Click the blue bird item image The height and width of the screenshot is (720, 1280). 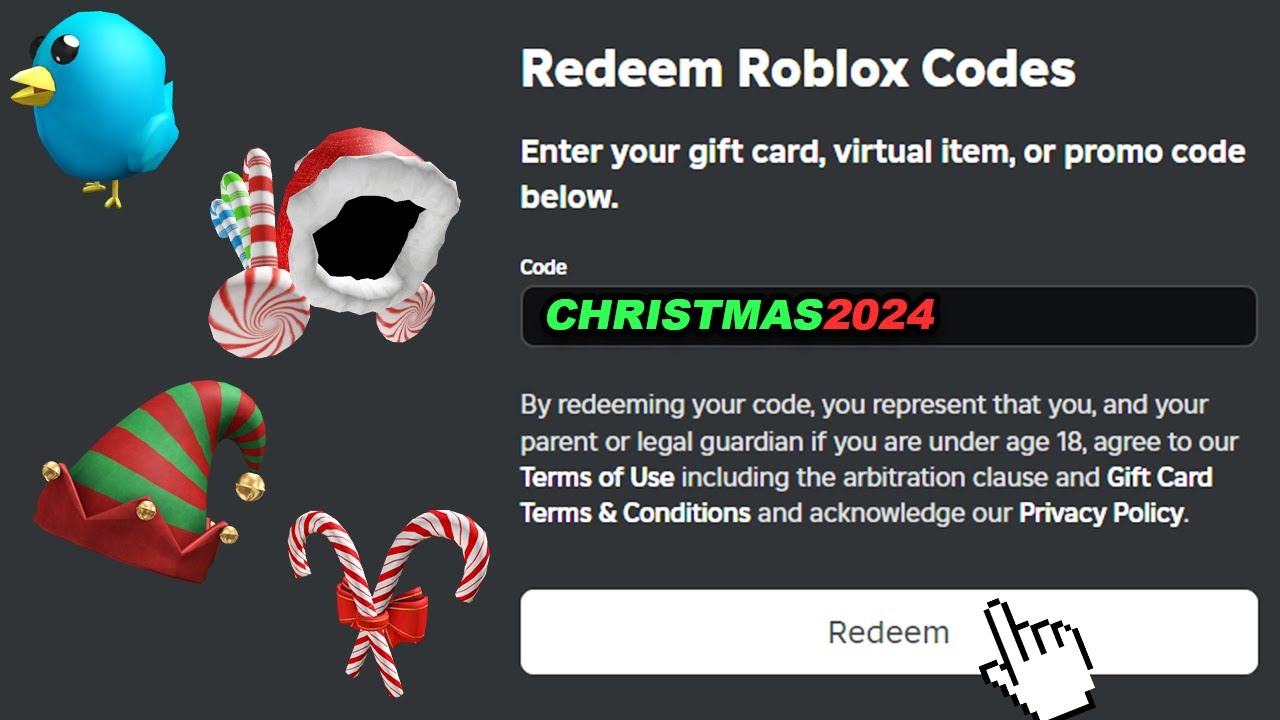coord(93,105)
